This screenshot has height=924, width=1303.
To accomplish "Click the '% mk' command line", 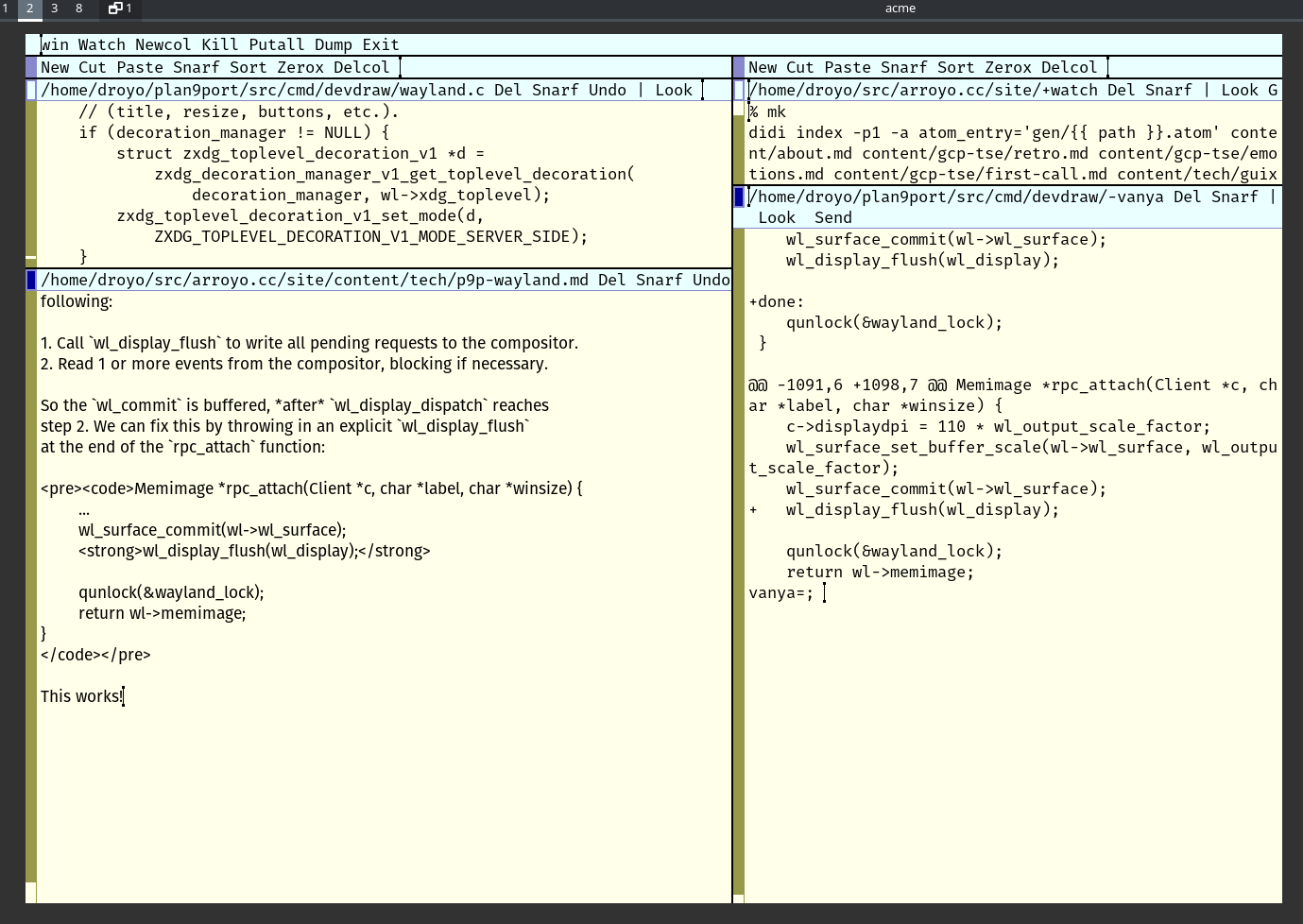I will 767,111.
